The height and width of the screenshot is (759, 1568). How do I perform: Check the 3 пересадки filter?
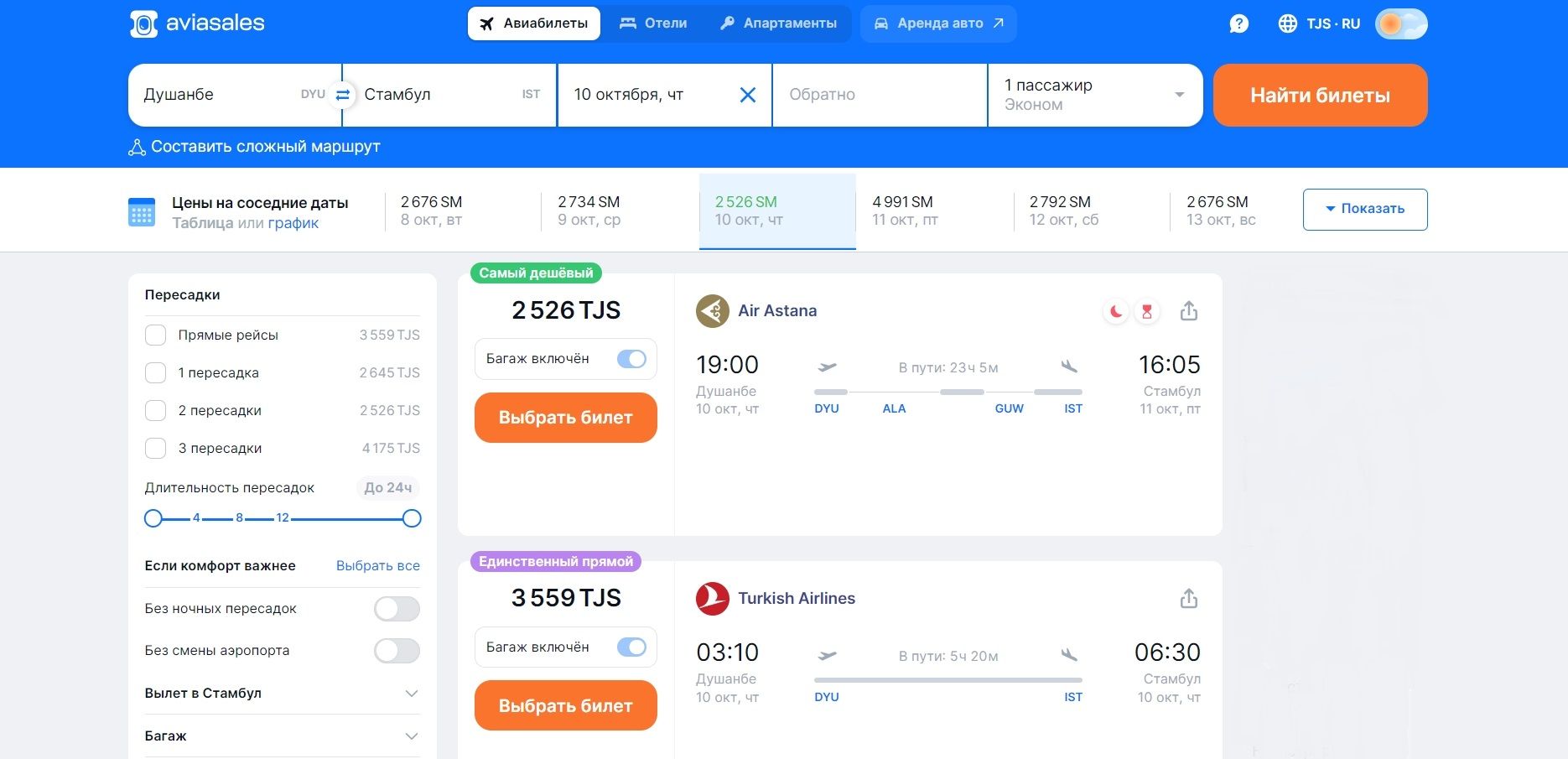[155, 449]
